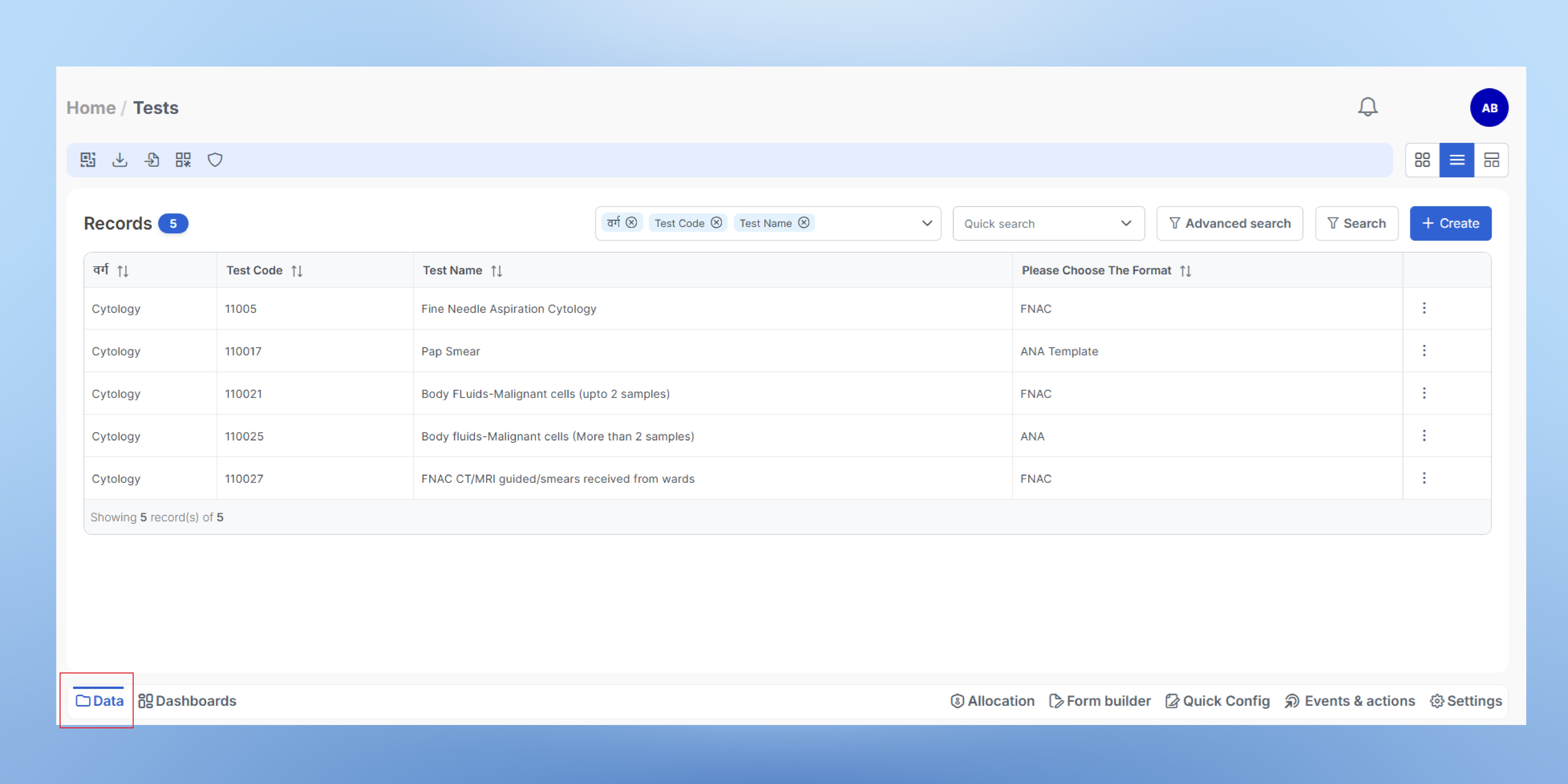
Task: Open the notifications bell
Action: [x=1367, y=107]
